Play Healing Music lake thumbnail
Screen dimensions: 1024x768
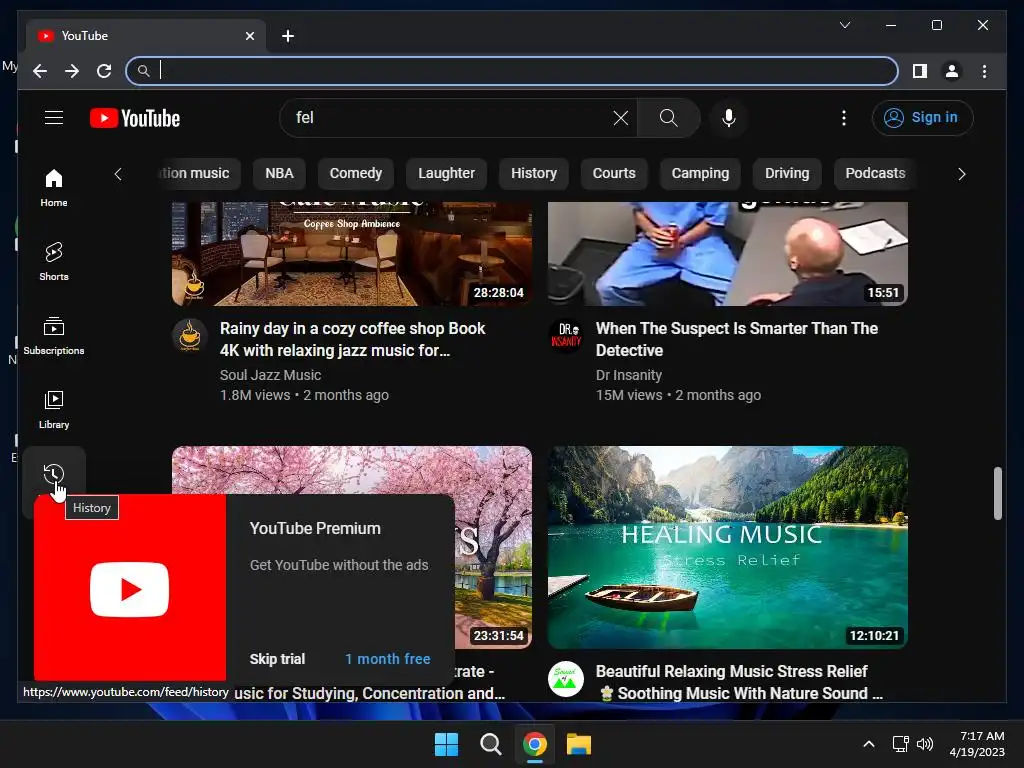pyautogui.click(x=728, y=547)
